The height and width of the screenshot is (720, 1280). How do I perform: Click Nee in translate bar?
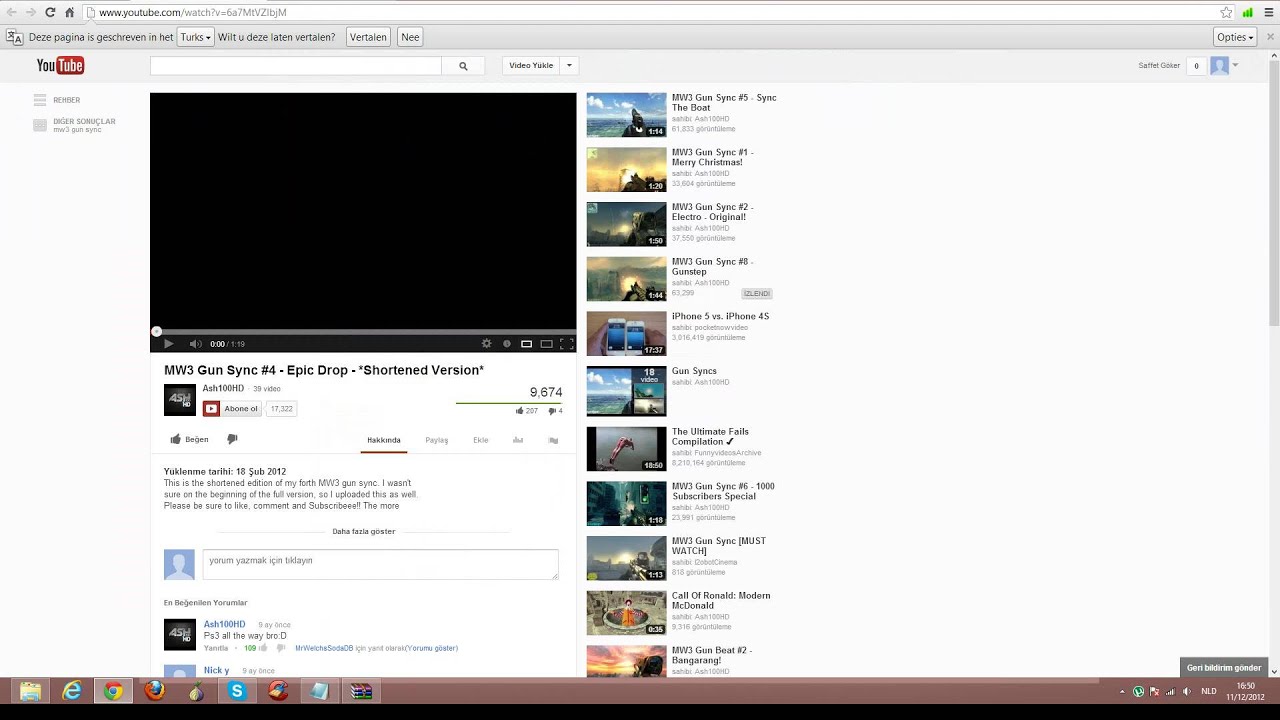[410, 37]
